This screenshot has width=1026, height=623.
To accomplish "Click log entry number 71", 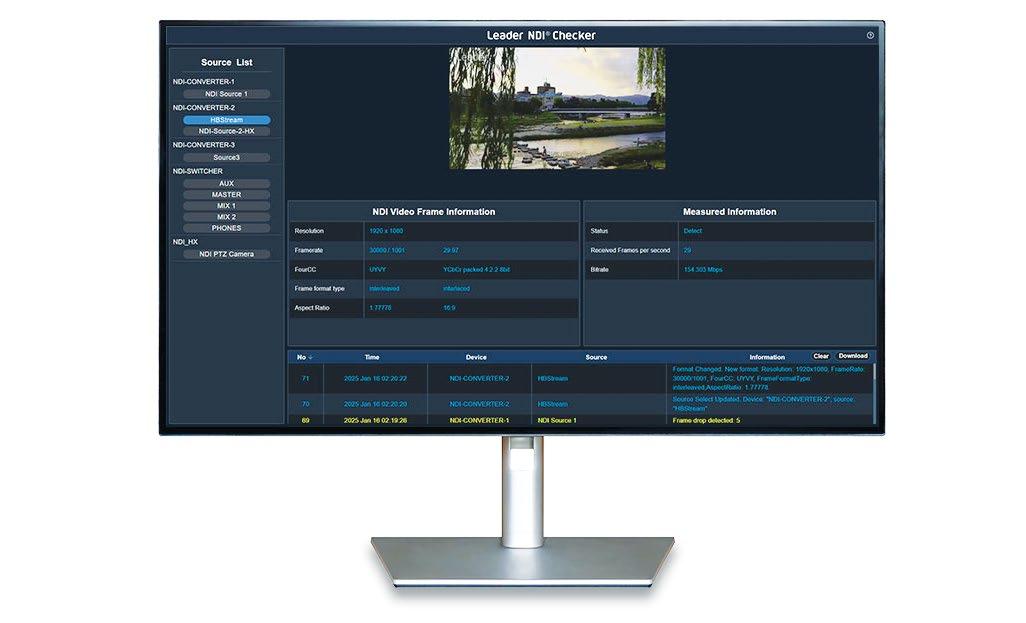I will coord(306,379).
